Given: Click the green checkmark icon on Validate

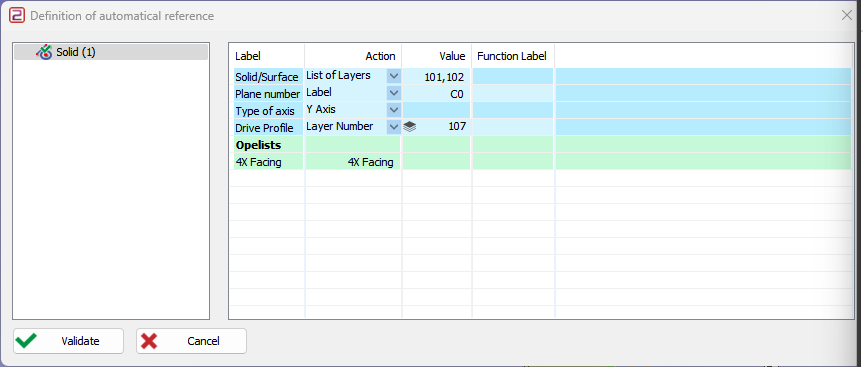Looking at the screenshot, I should (26, 341).
